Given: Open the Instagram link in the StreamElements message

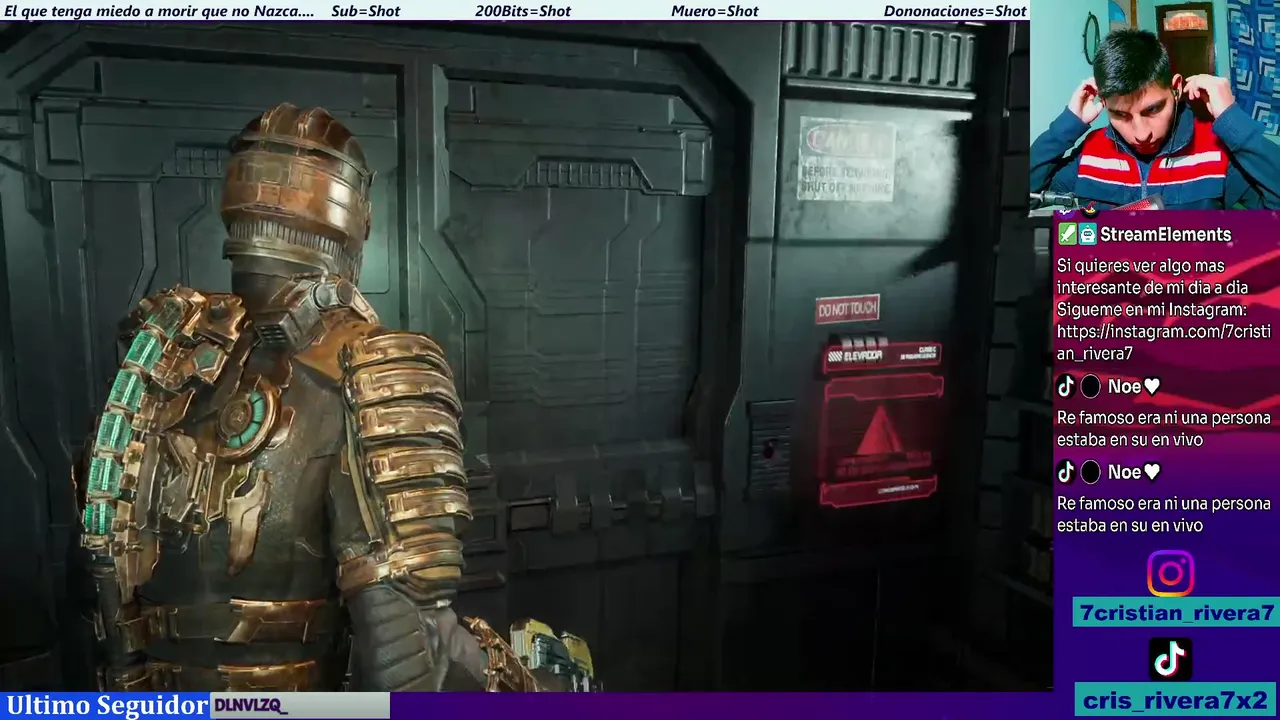Looking at the screenshot, I should [x=1163, y=343].
